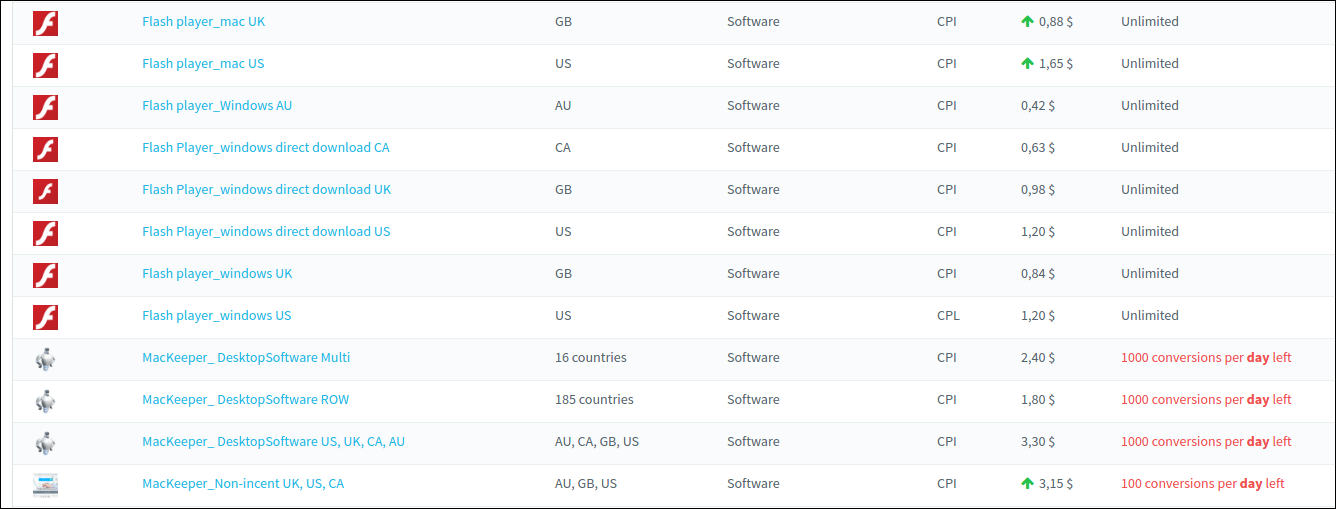The width and height of the screenshot is (1336, 509).
Task: Click Flash icon of windows direct download CA
Action: (x=45, y=149)
